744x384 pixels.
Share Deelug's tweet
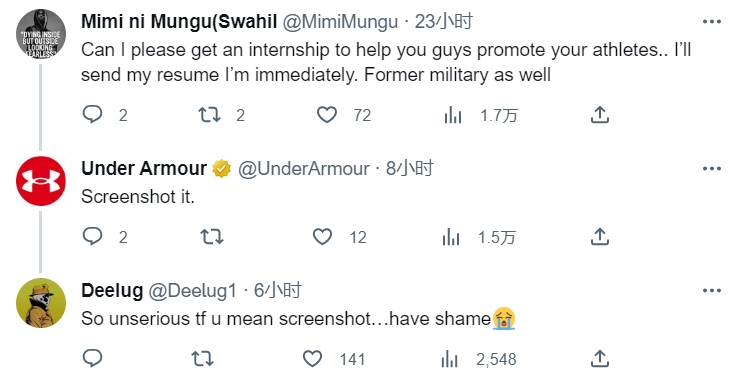(x=600, y=358)
